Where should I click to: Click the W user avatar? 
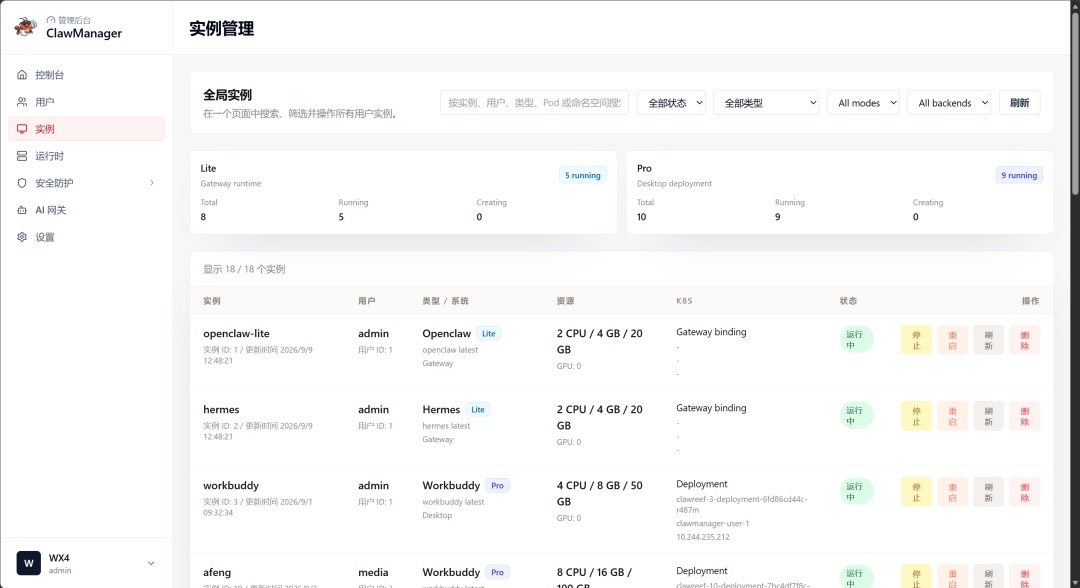click(x=28, y=563)
